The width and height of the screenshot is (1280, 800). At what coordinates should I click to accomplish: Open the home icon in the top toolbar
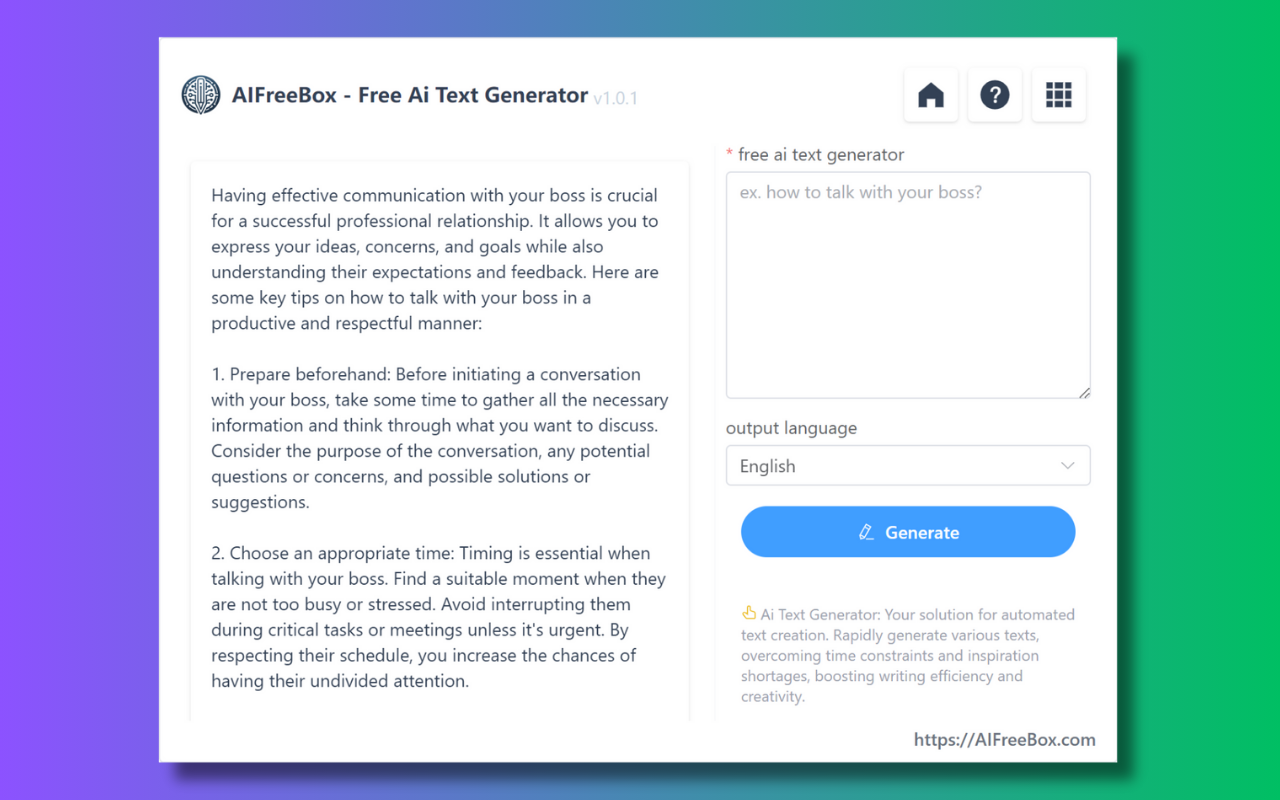930,94
